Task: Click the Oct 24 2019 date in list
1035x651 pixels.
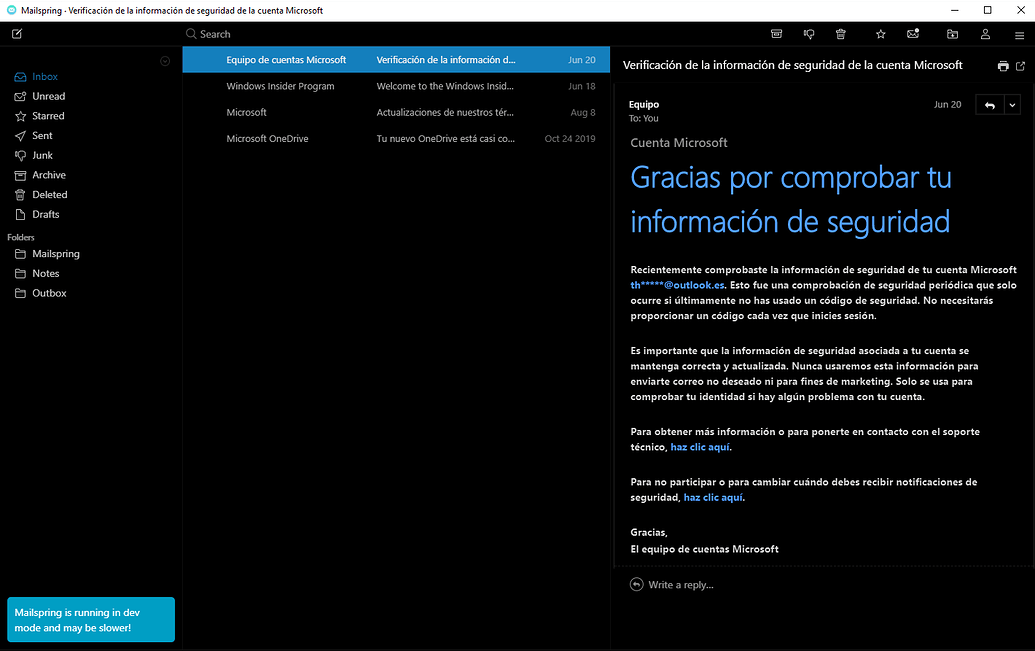Action: 570,139
